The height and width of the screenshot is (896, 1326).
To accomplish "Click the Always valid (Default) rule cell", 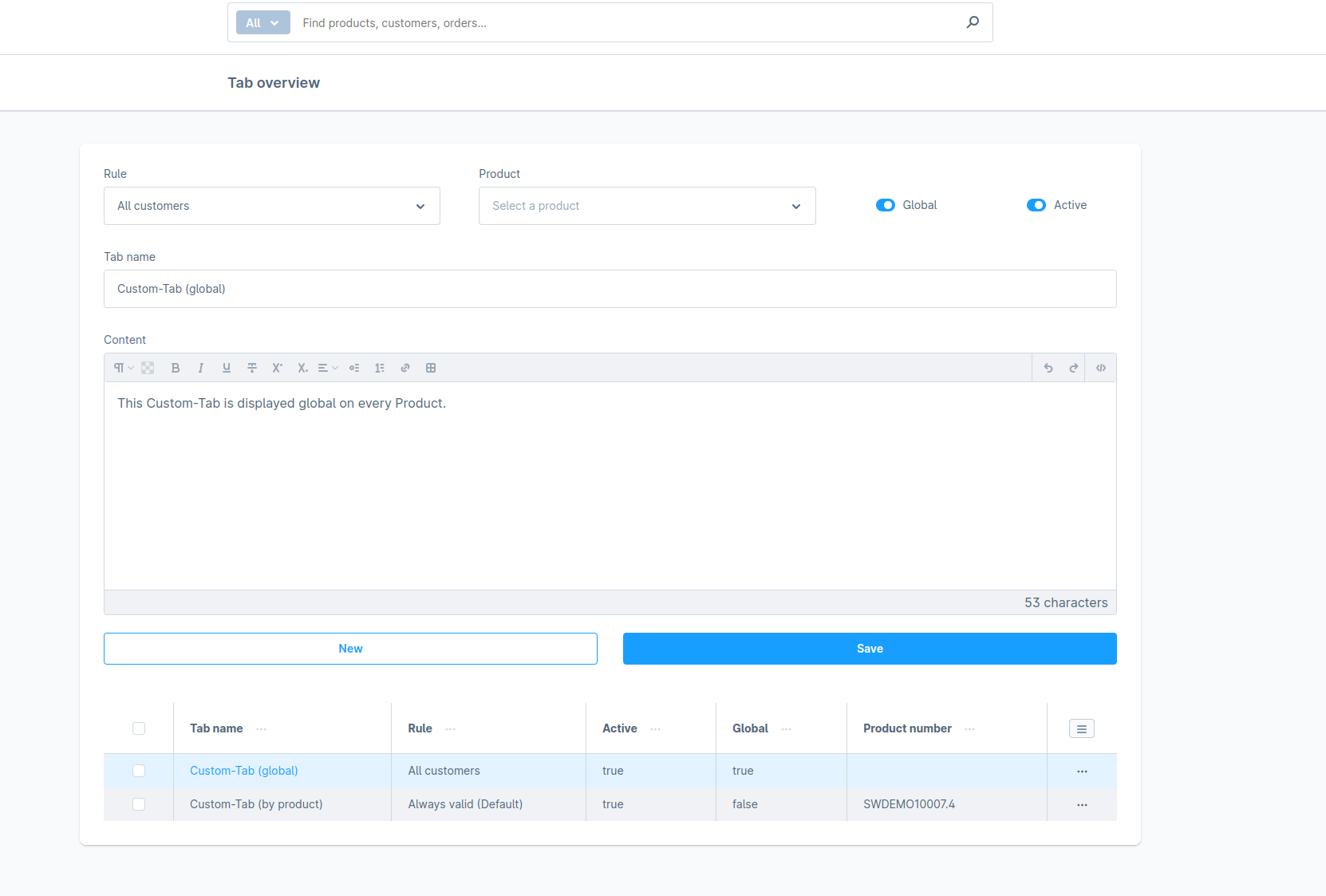I will click(465, 804).
